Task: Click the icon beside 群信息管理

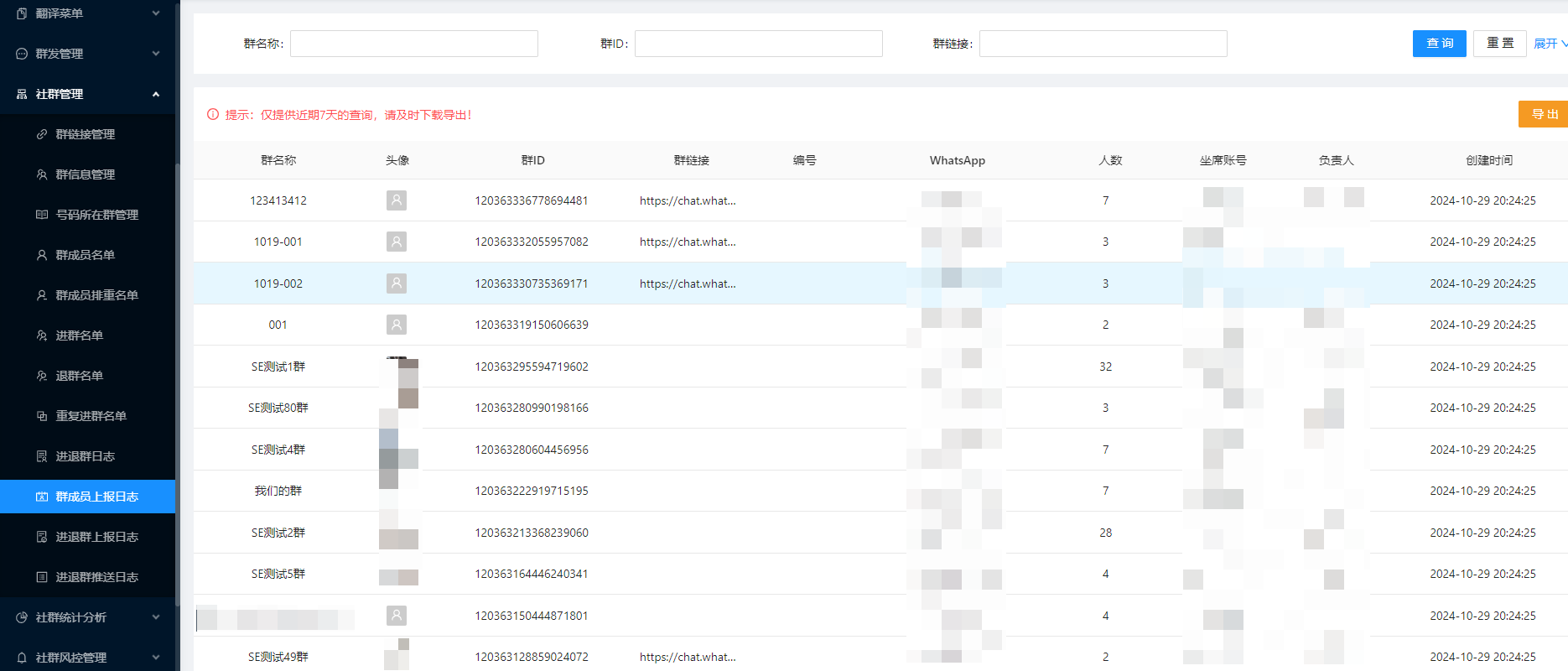Action: [42, 174]
